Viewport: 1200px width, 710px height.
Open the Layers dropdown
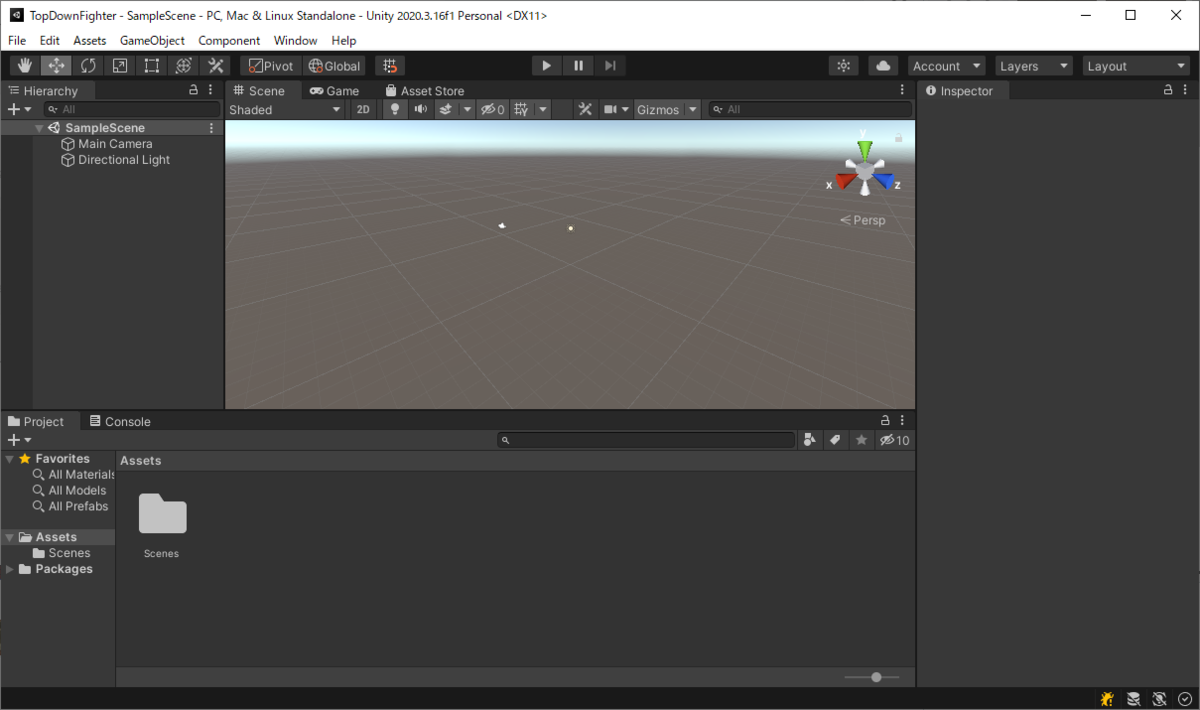click(x=1035, y=66)
